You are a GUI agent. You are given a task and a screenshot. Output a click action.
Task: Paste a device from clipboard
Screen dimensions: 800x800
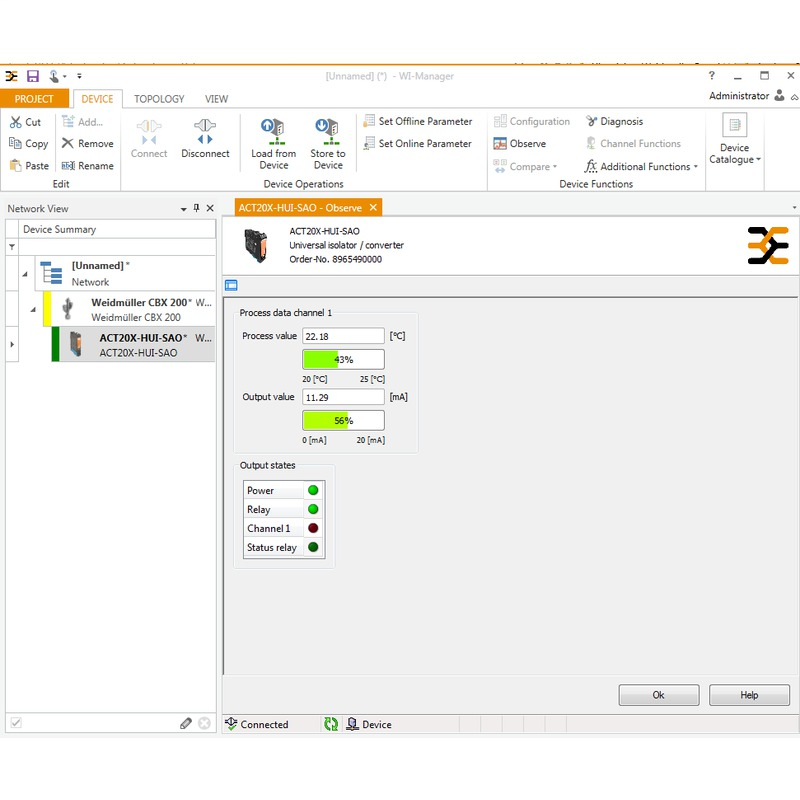[30, 166]
